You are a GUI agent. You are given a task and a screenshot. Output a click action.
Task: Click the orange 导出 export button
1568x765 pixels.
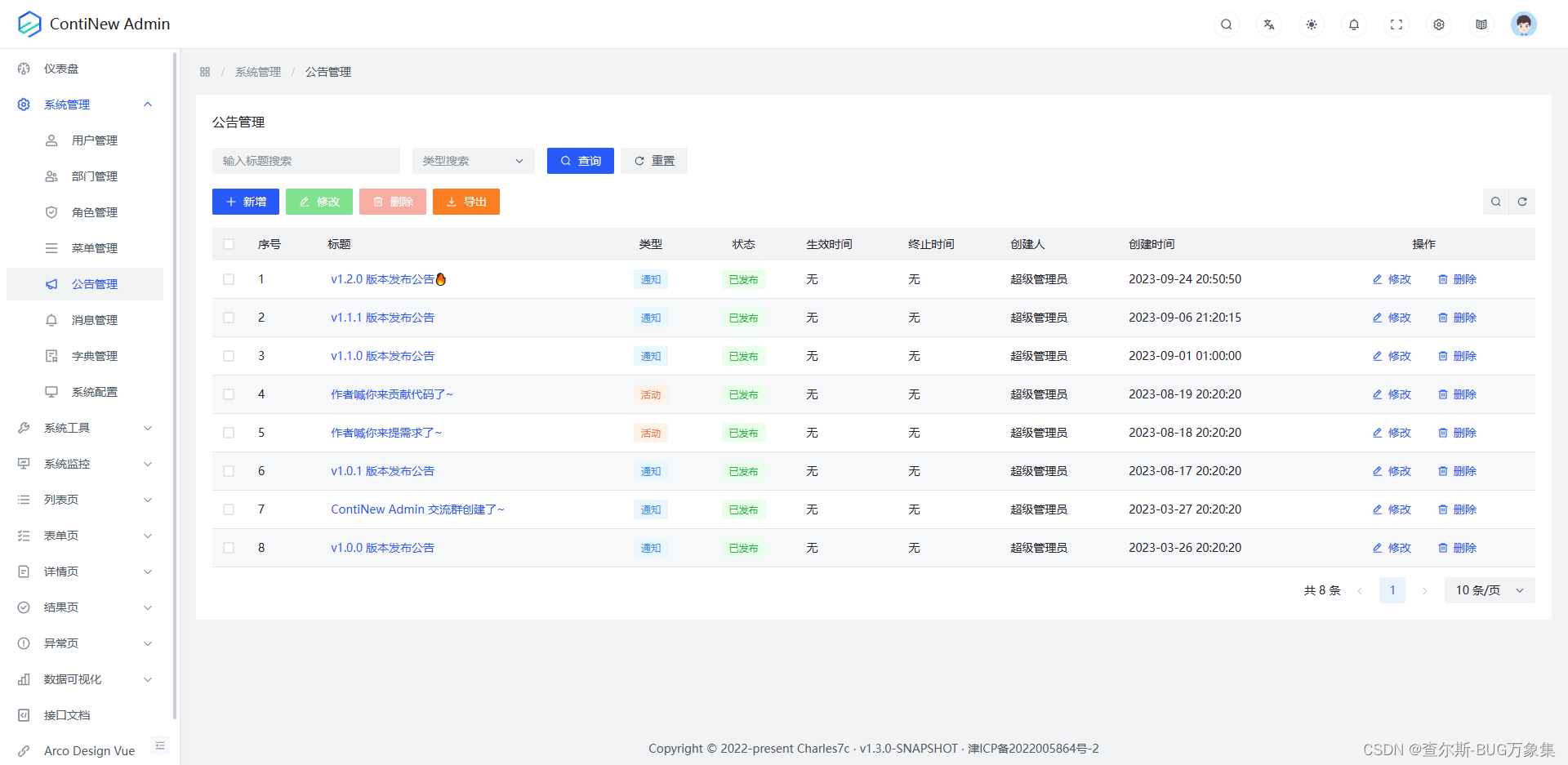[x=466, y=202]
